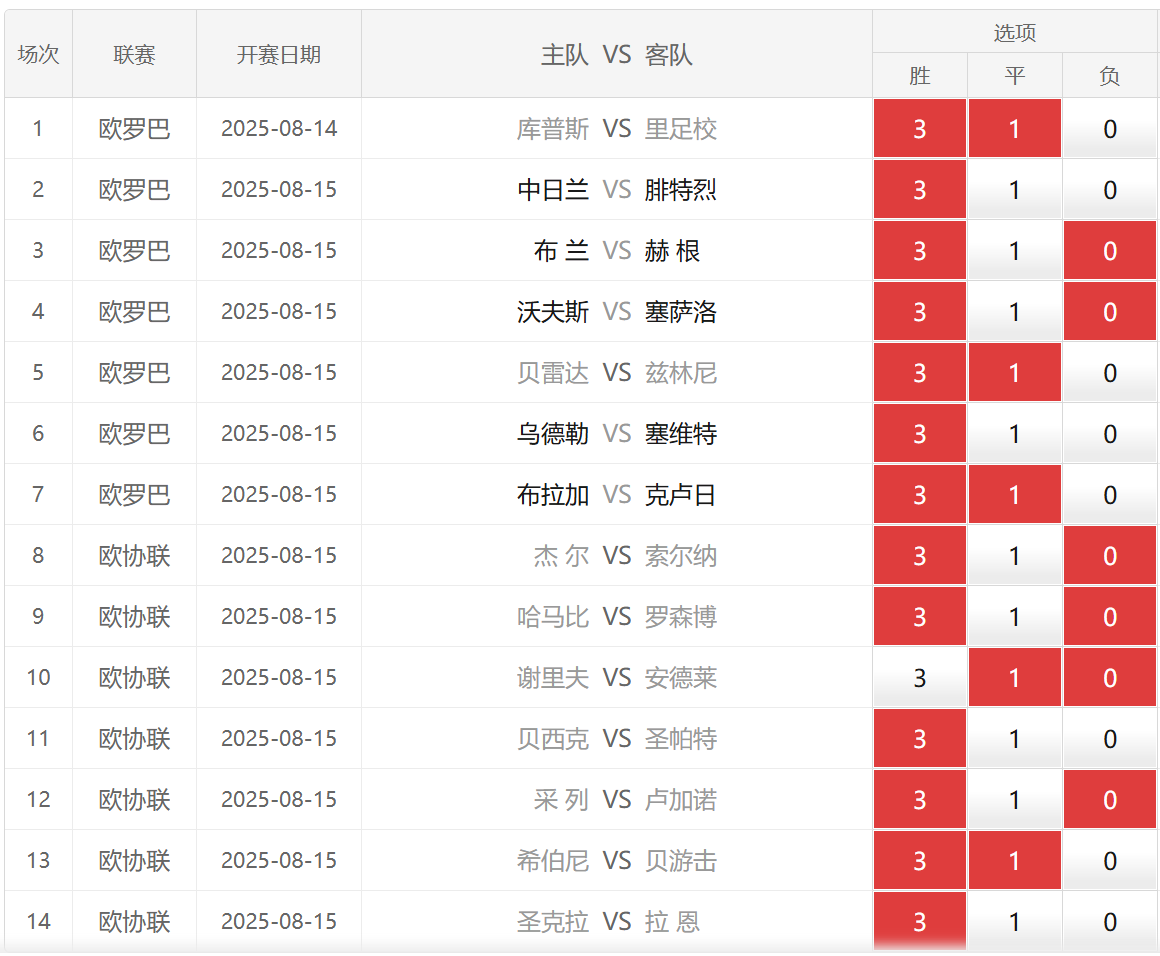The width and height of the screenshot is (1160, 956).
Task: Deselect draw option 1 for 贝雷达 VS 兹林尼
Action: click(x=1014, y=372)
